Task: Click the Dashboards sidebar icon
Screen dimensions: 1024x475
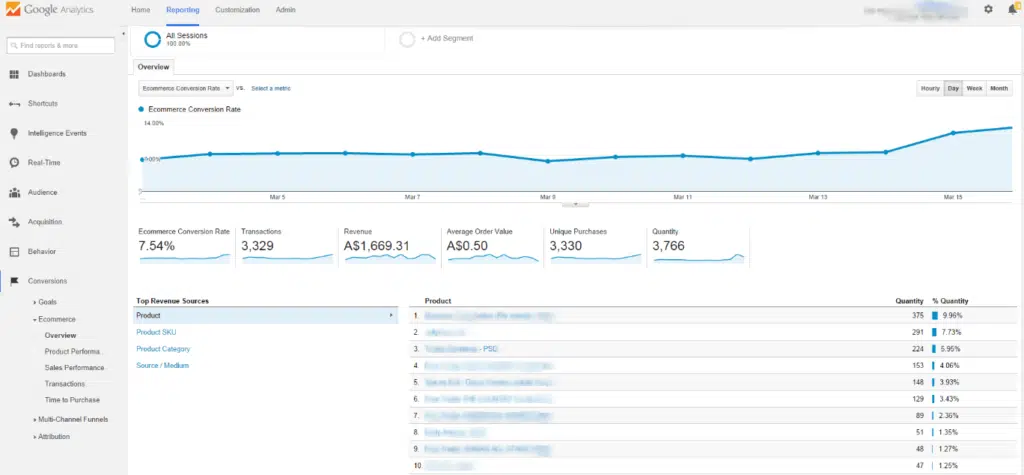Action: click(x=15, y=74)
